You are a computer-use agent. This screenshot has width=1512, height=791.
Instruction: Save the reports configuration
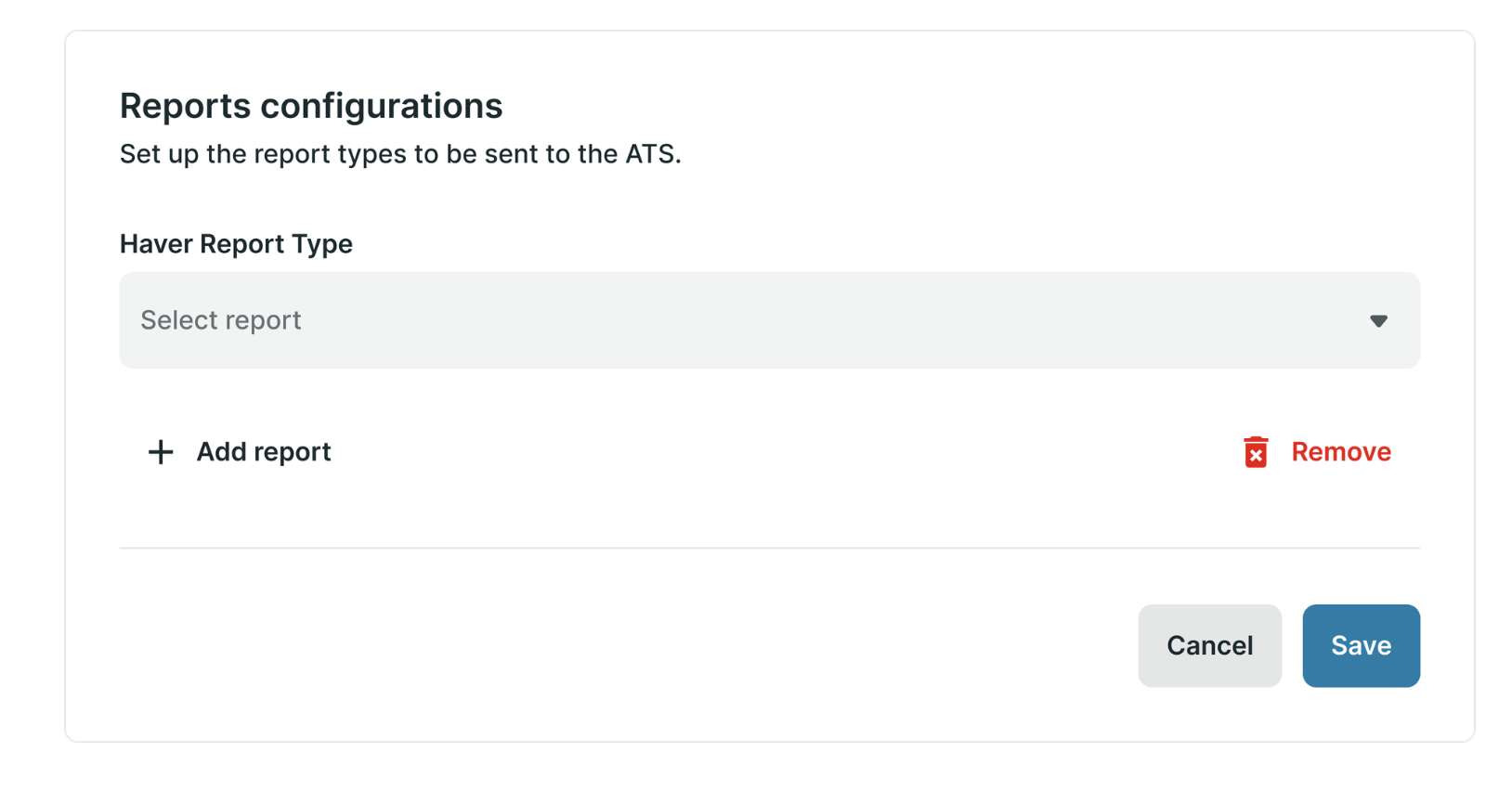pyautogui.click(x=1361, y=646)
